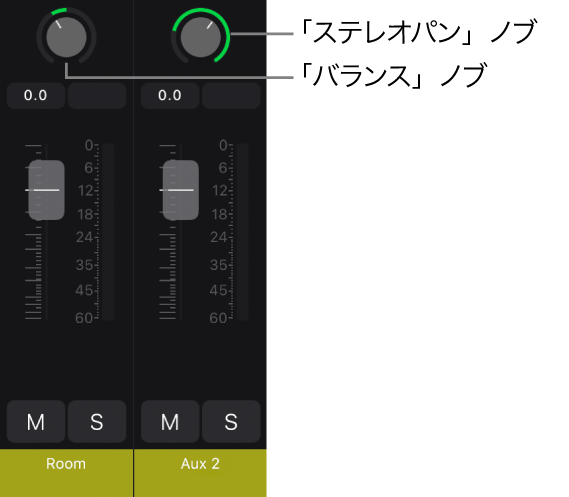The width and height of the screenshot is (569, 497).
Task: Select the Aux 2 gain value field showing 0.0
Action: (x=170, y=95)
